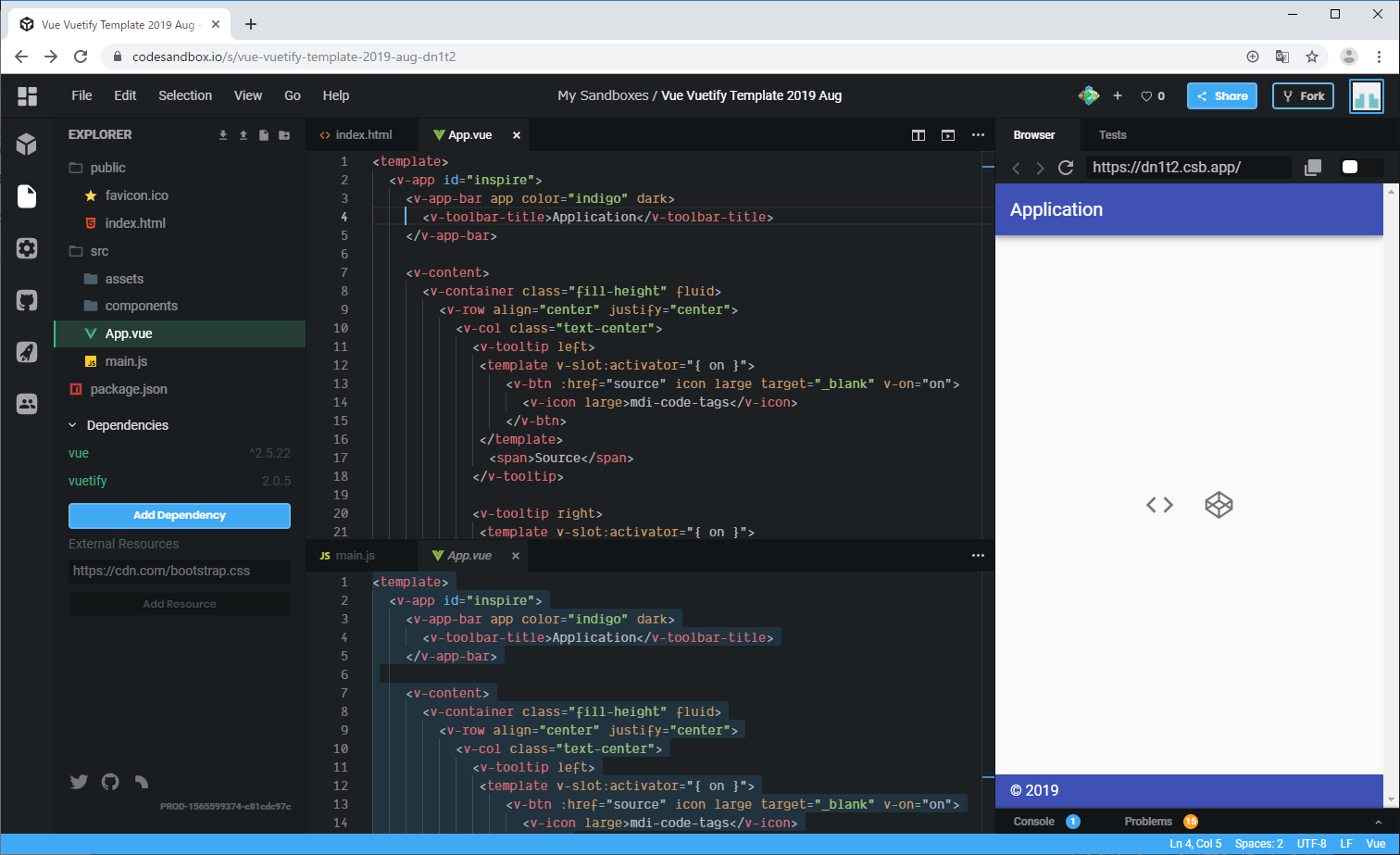Open the Selection menu

[x=185, y=95]
